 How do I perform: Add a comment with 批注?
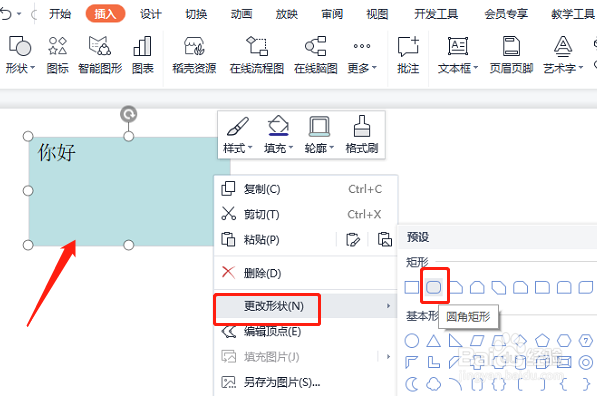pyautogui.click(x=408, y=55)
